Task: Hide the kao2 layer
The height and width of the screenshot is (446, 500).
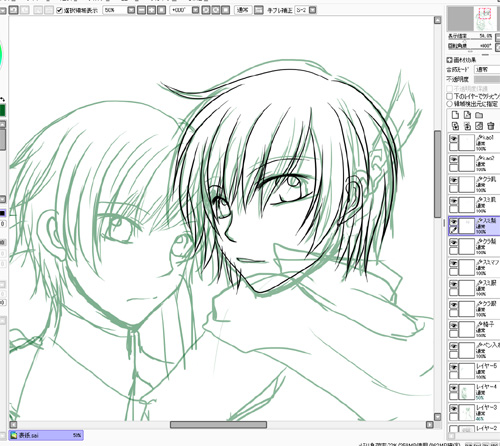Action: (453, 159)
